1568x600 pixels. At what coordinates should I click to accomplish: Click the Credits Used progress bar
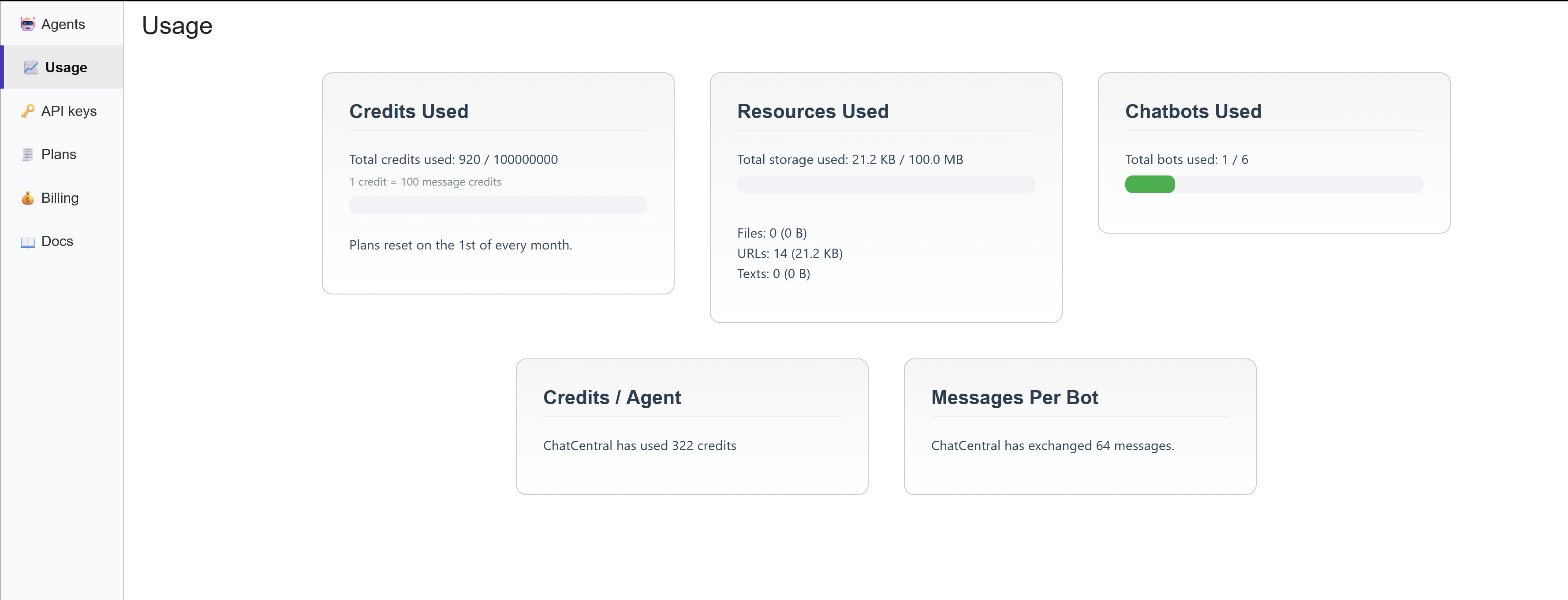tap(497, 205)
